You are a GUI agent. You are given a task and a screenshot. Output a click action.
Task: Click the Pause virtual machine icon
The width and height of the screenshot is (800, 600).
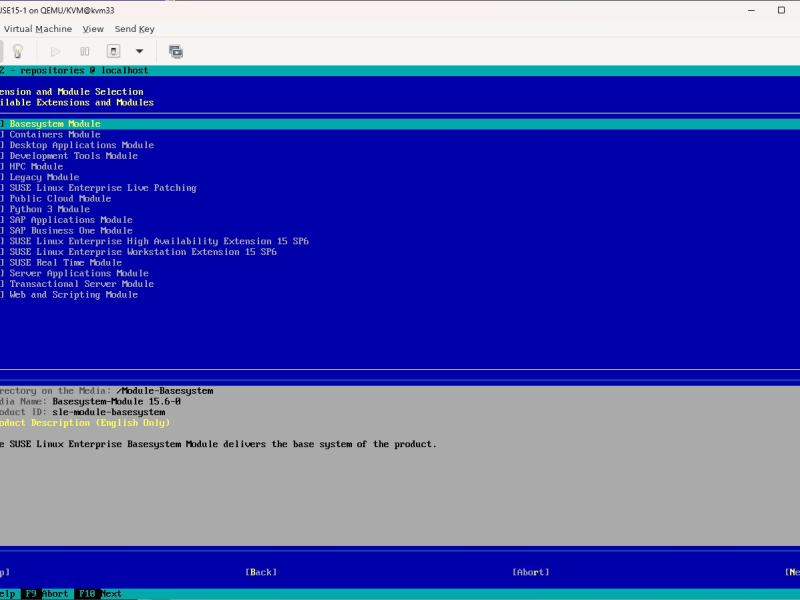point(84,51)
